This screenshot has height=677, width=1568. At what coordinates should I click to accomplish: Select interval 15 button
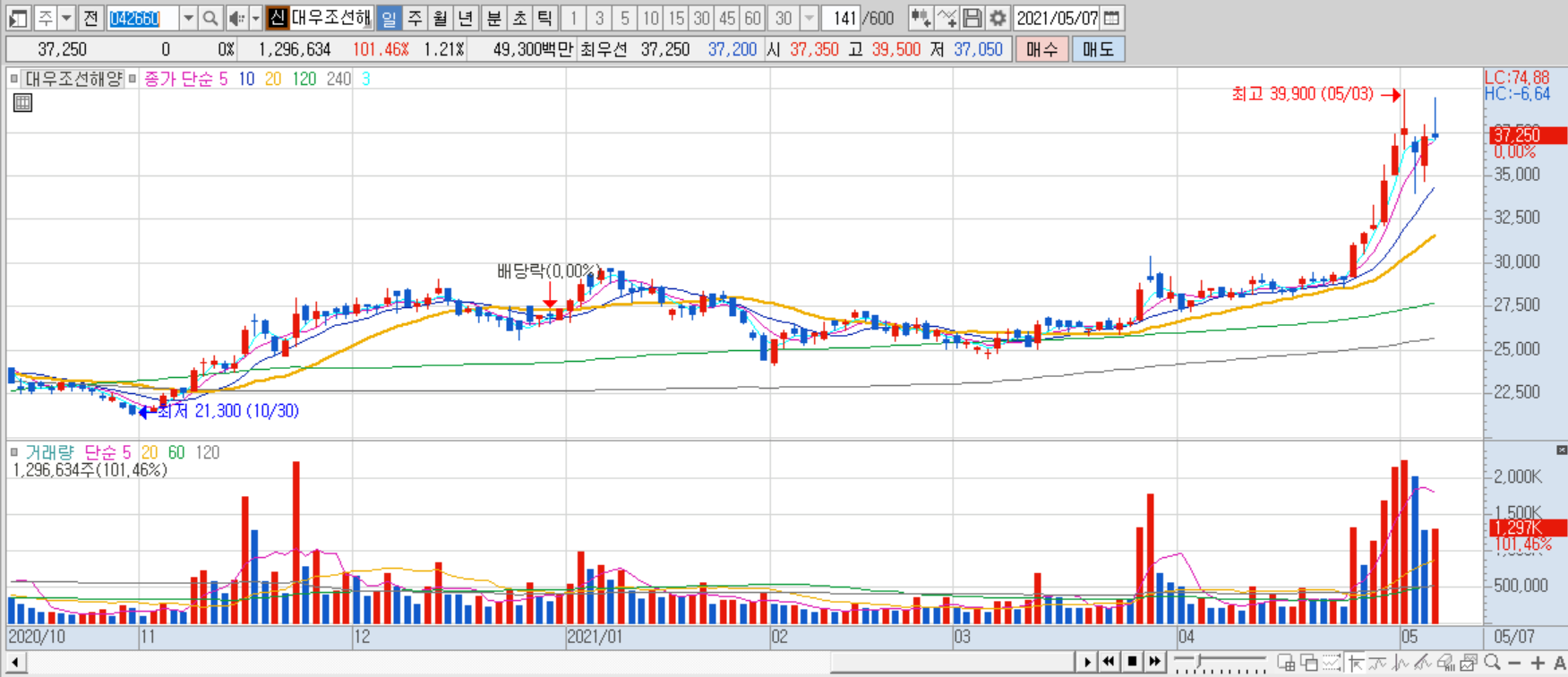(676, 18)
